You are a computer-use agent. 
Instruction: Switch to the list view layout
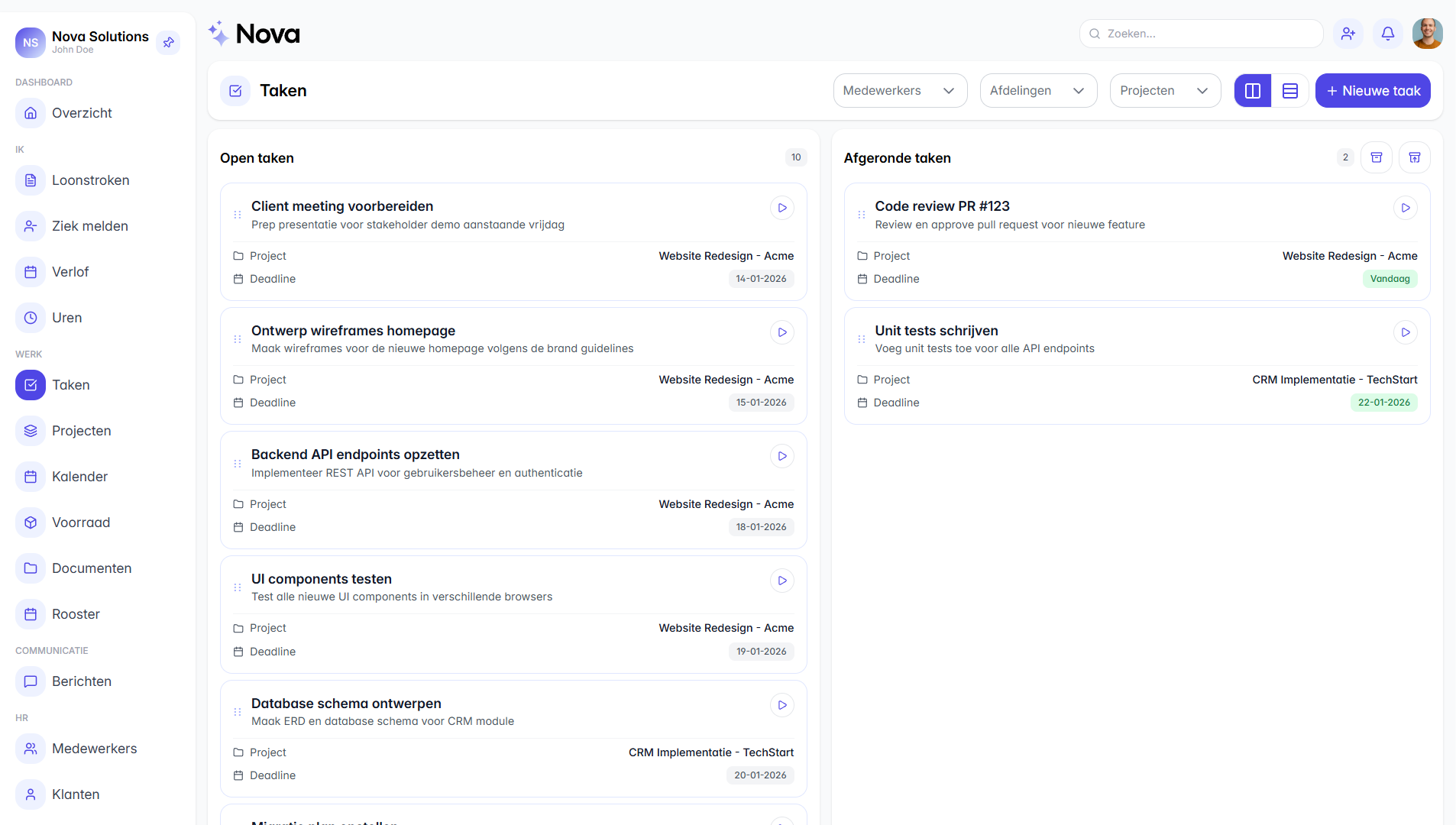(1290, 90)
